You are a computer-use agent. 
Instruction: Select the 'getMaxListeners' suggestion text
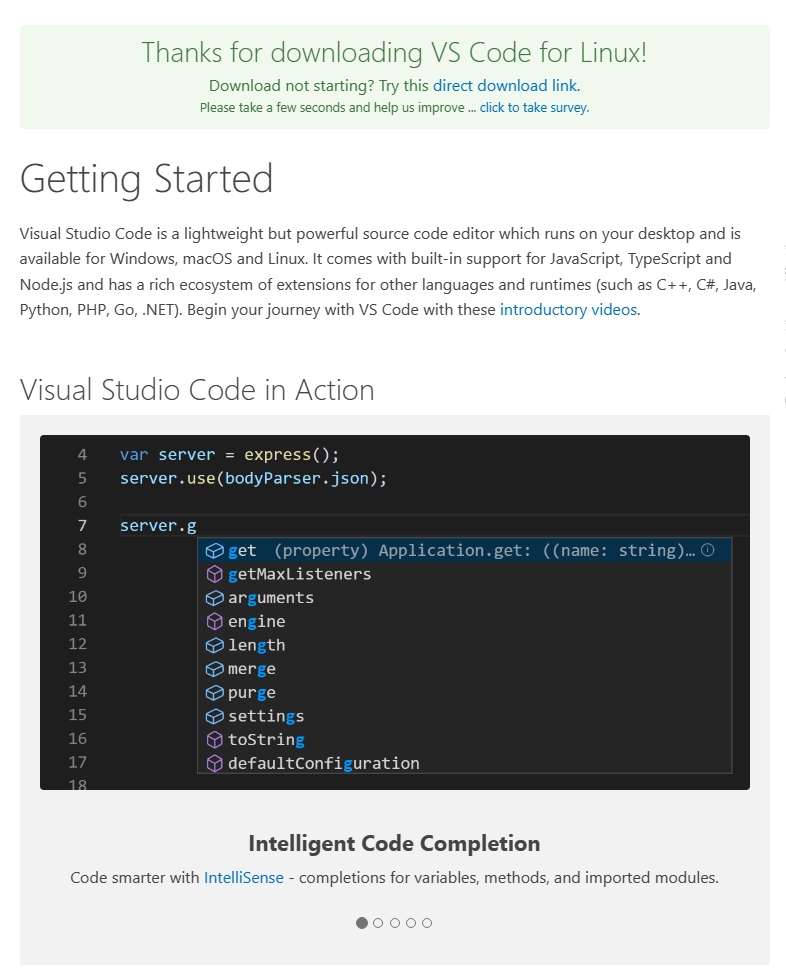[299, 574]
